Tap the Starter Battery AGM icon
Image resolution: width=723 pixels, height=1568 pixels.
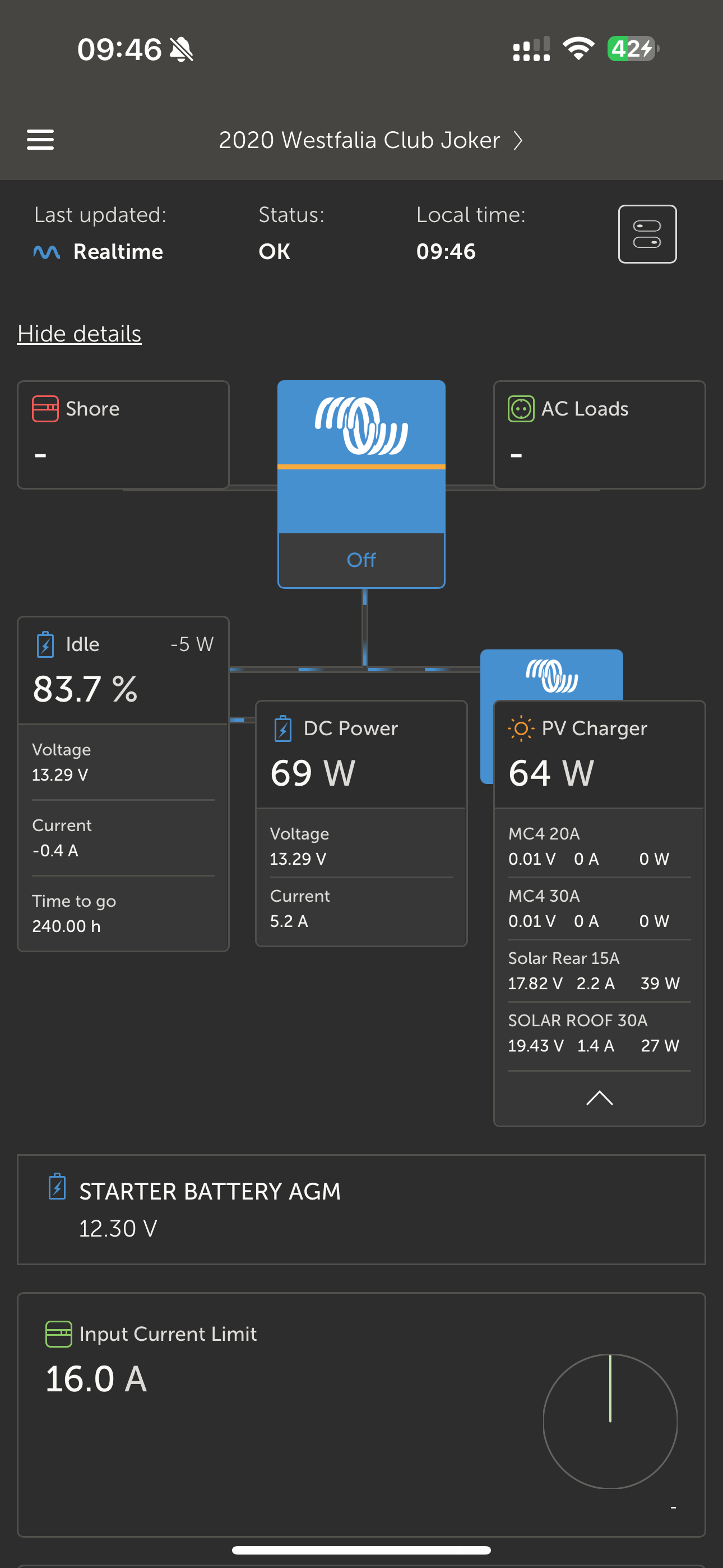click(x=57, y=1186)
